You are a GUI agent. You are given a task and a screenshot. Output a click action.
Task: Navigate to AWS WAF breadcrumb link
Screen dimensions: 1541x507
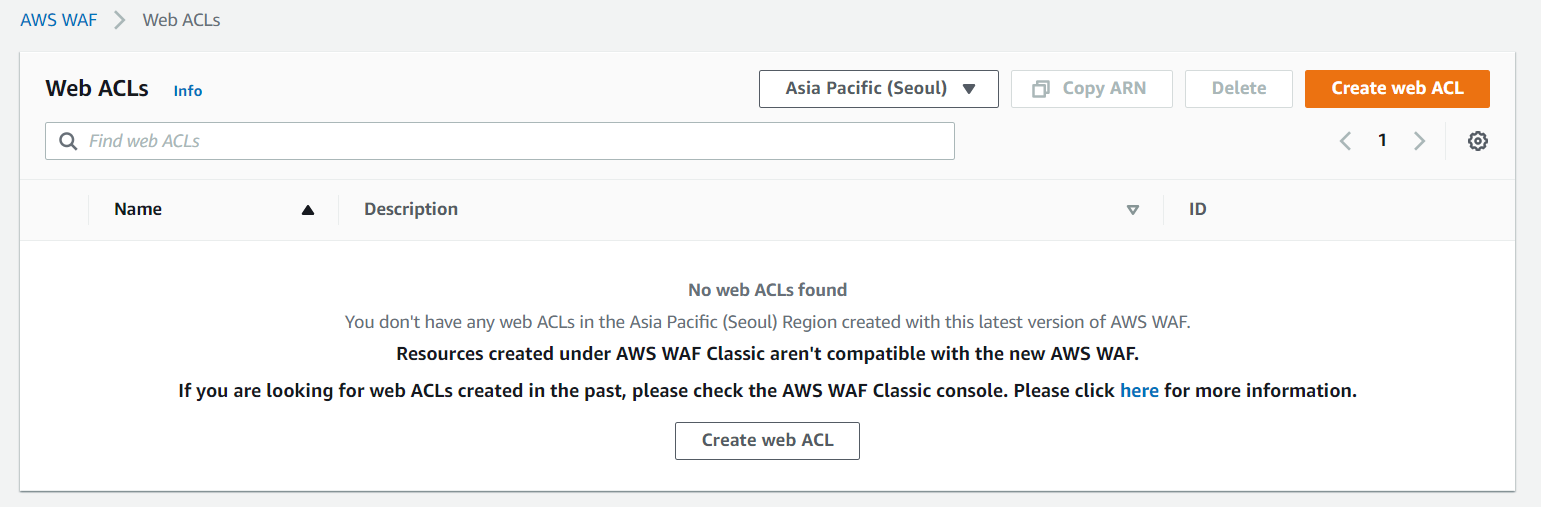pyautogui.click(x=59, y=20)
